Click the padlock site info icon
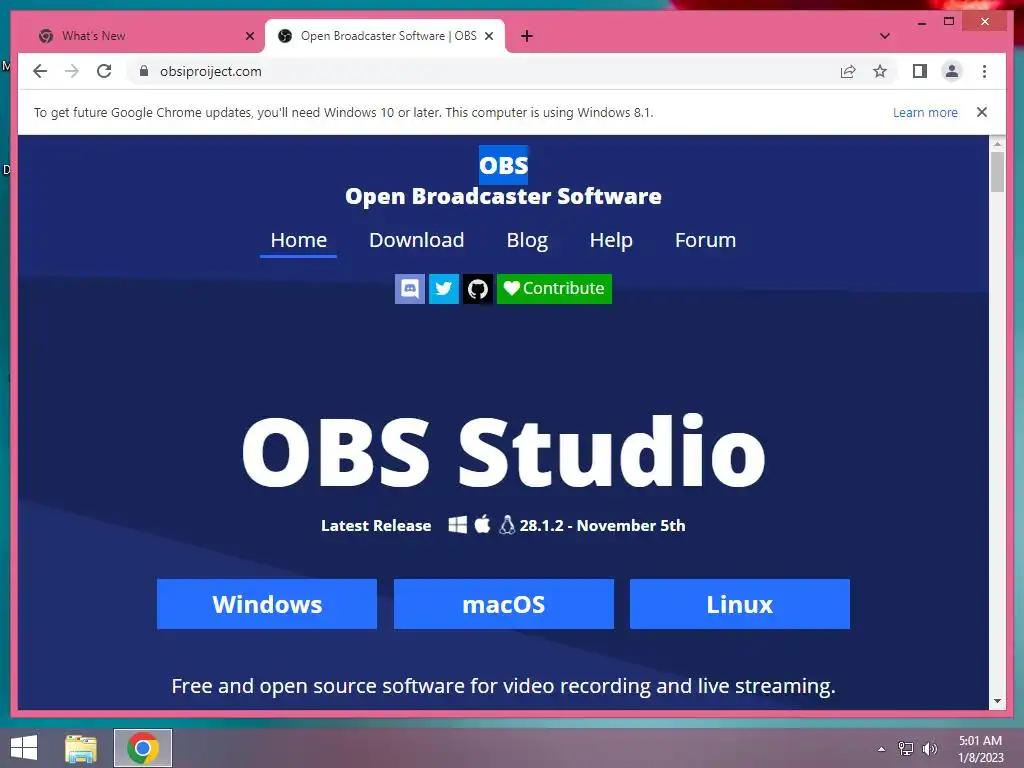Image resolution: width=1024 pixels, height=768 pixels. click(144, 71)
